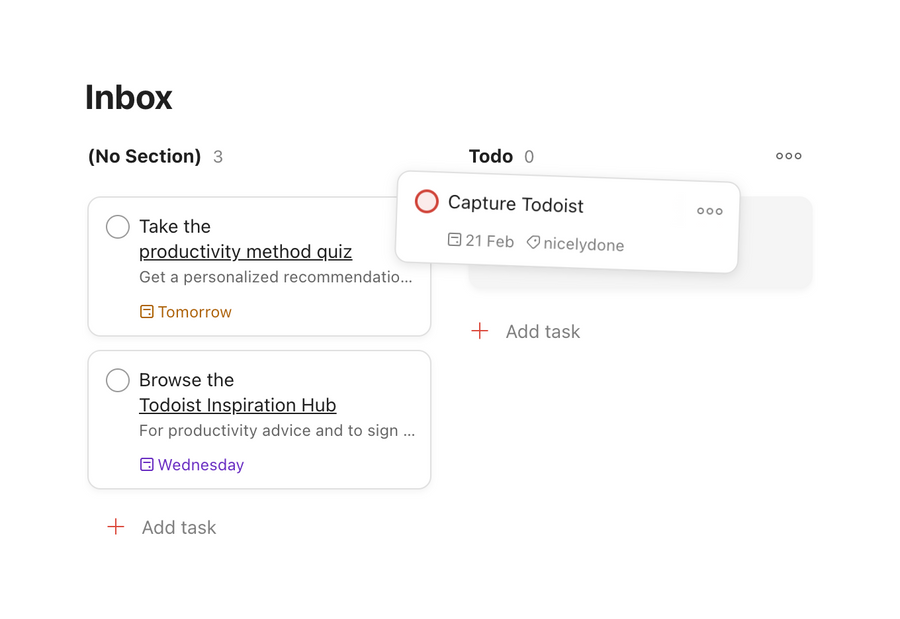Check off the Inspiration Hub task
The image size is (900, 619).
click(x=117, y=380)
